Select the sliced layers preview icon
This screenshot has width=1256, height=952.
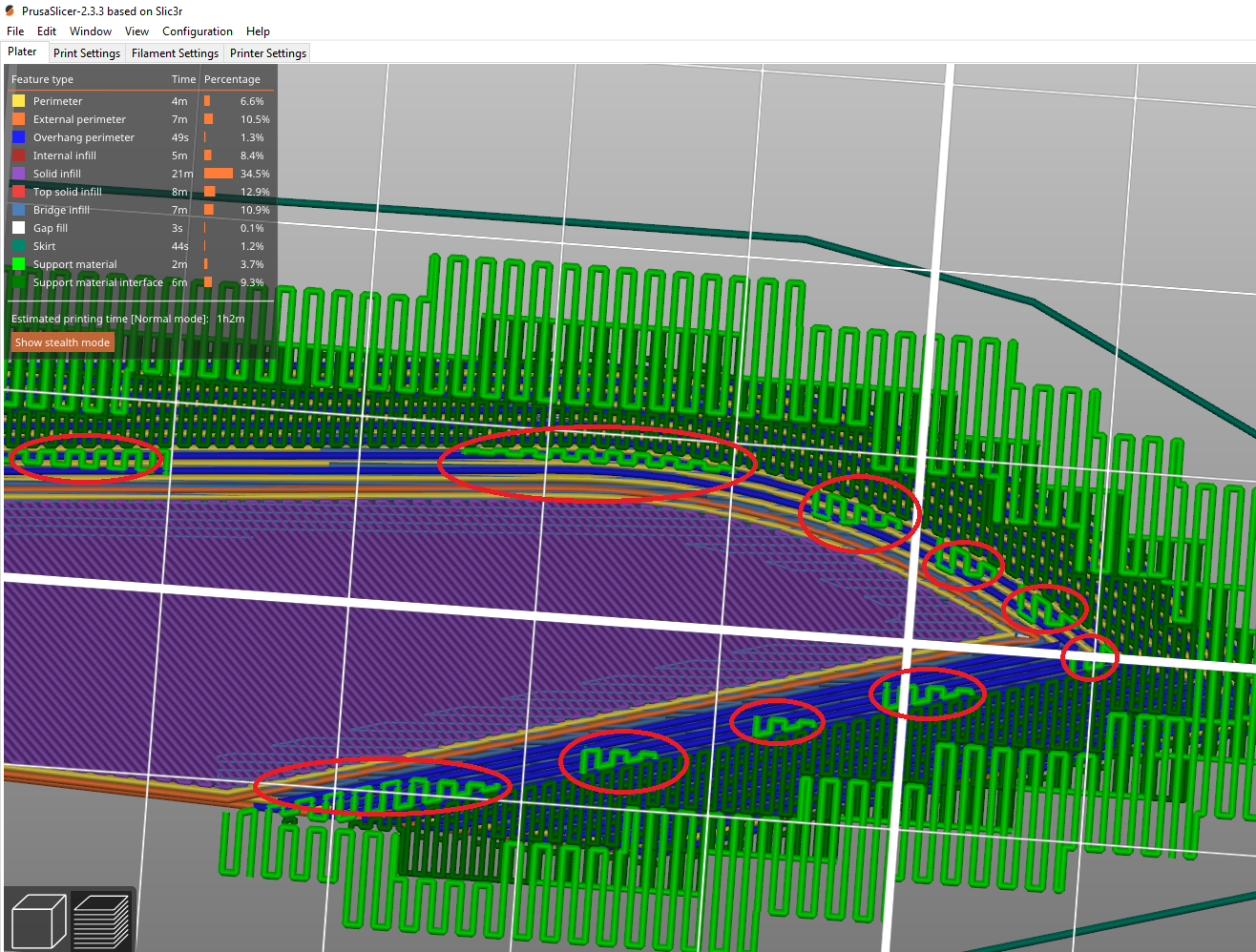[x=100, y=922]
